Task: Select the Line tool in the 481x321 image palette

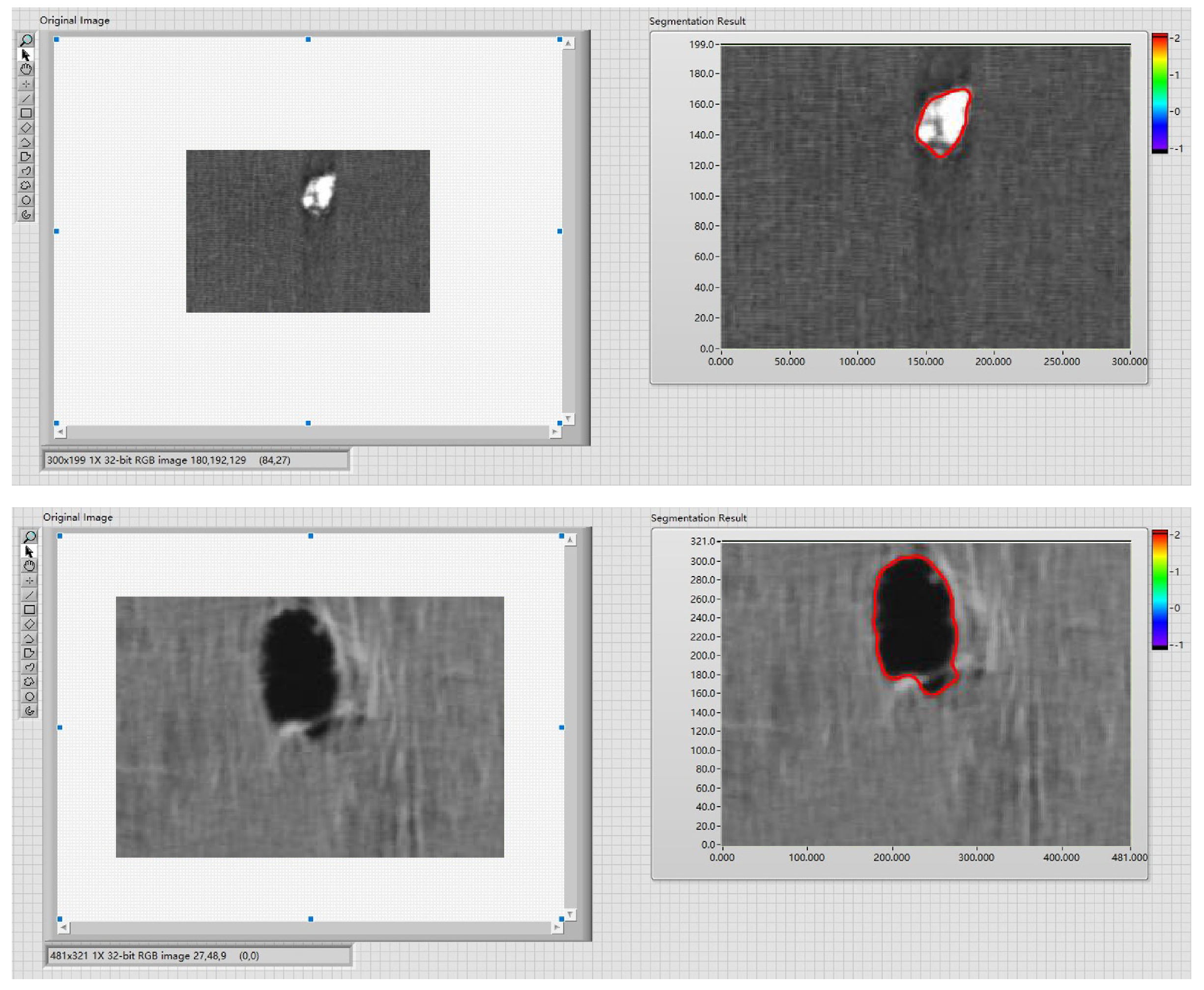Action: [29, 595]
